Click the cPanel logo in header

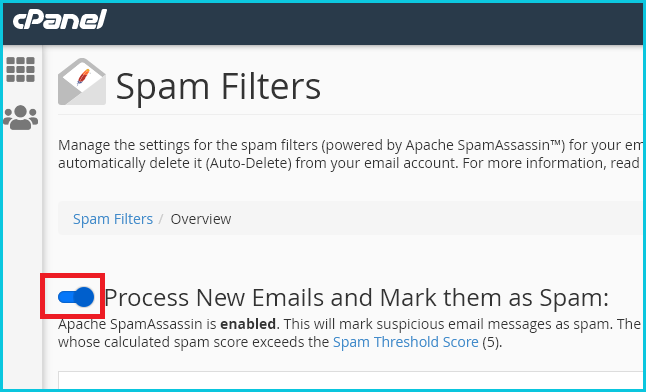click(x=60, y=20)
